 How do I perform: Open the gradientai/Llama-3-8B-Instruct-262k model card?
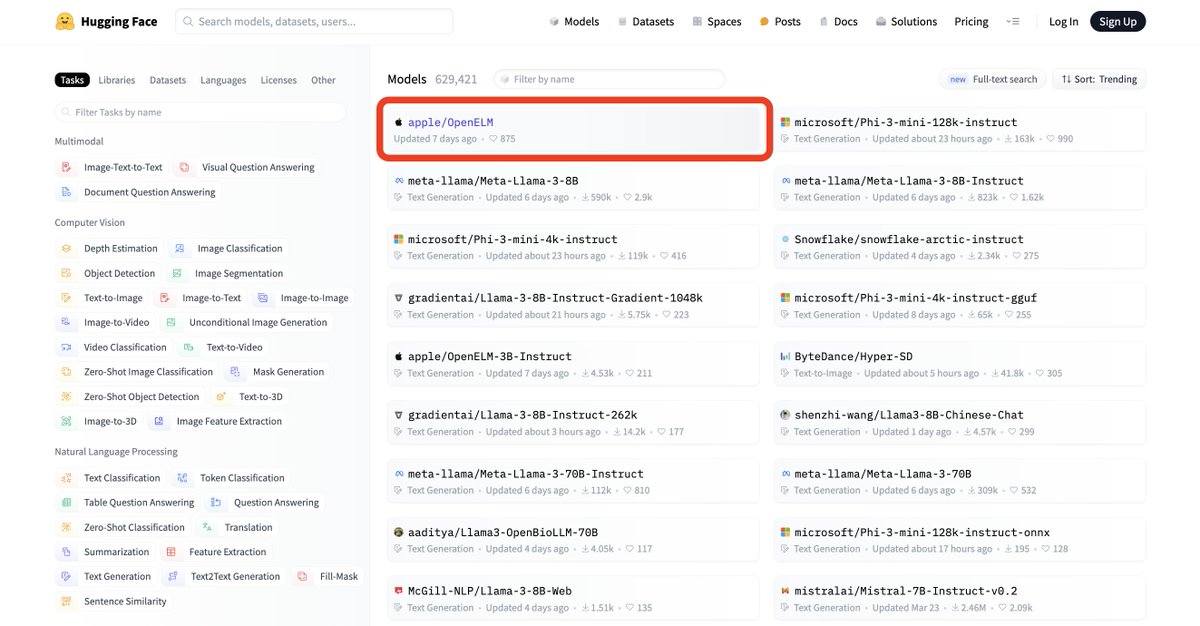573,423
